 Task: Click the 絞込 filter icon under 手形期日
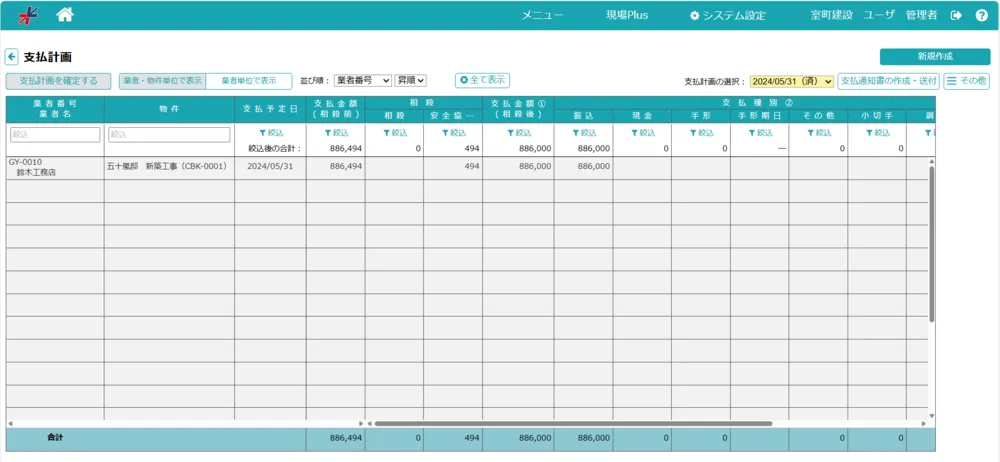point(759,132)
